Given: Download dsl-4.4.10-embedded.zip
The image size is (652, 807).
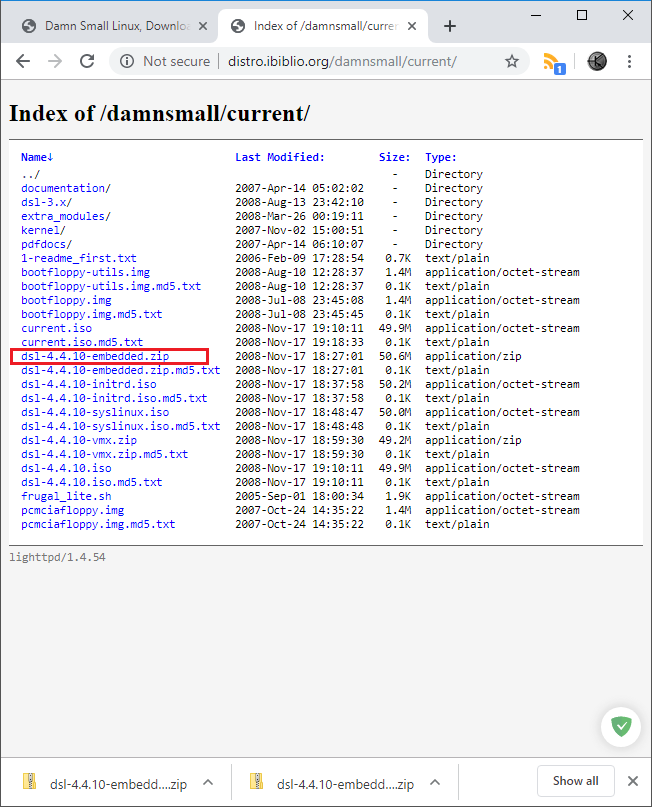Looking at the screenshot, I should (95, 356).
